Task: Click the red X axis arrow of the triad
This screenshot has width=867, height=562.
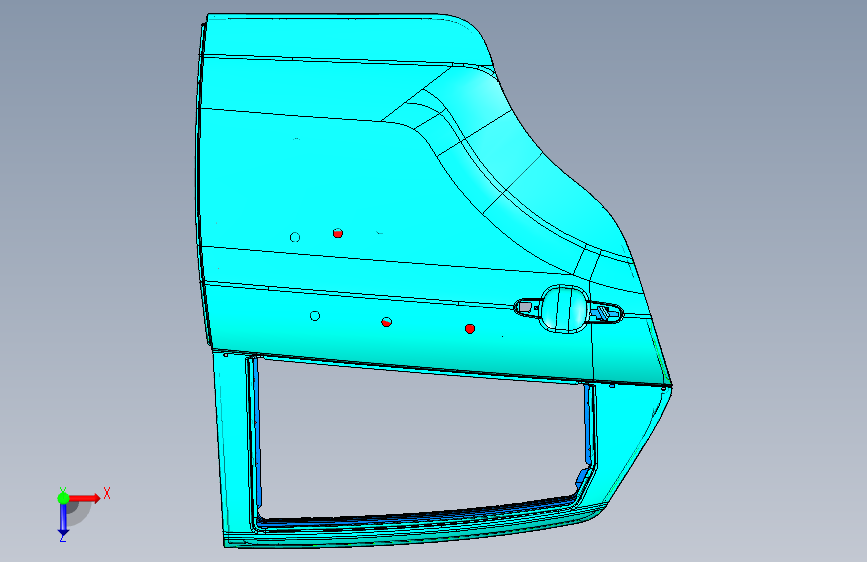Action: pyautogui.click(x=84, y=498)
